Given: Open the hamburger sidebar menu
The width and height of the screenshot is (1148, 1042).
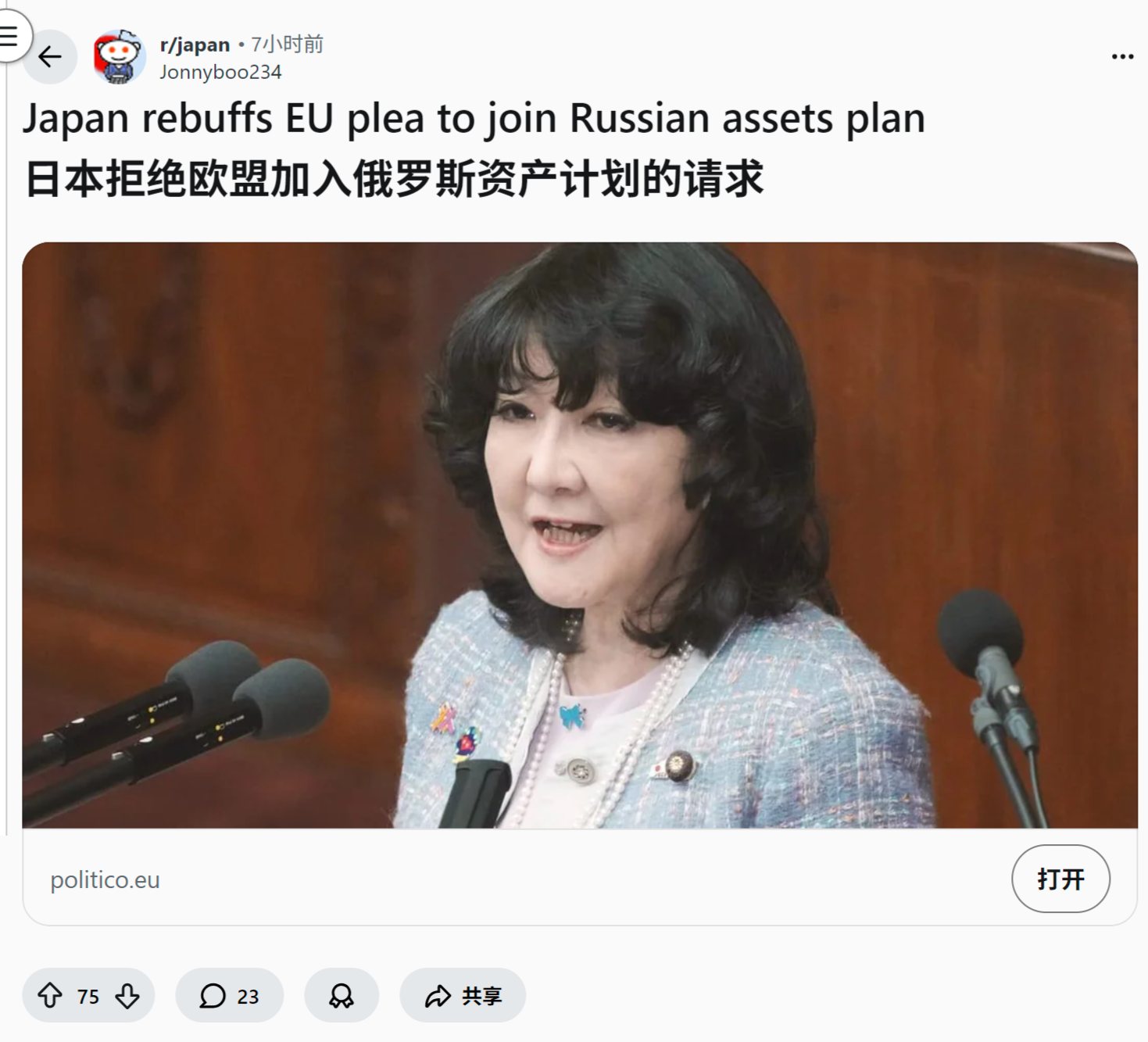Looking at the screenshot, I should point(9,35).
